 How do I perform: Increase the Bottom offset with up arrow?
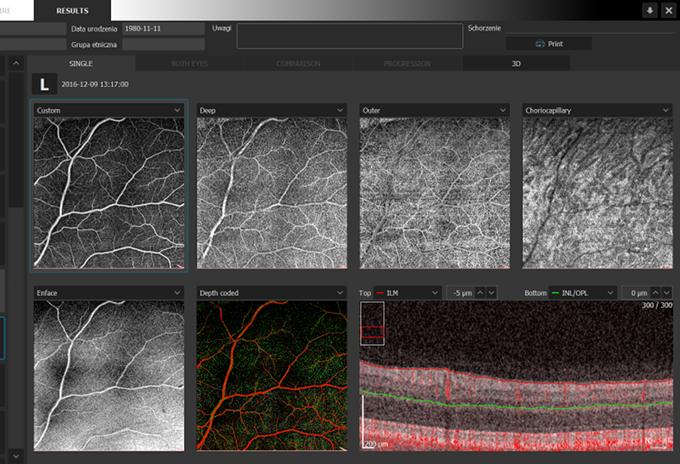(655, 293)
